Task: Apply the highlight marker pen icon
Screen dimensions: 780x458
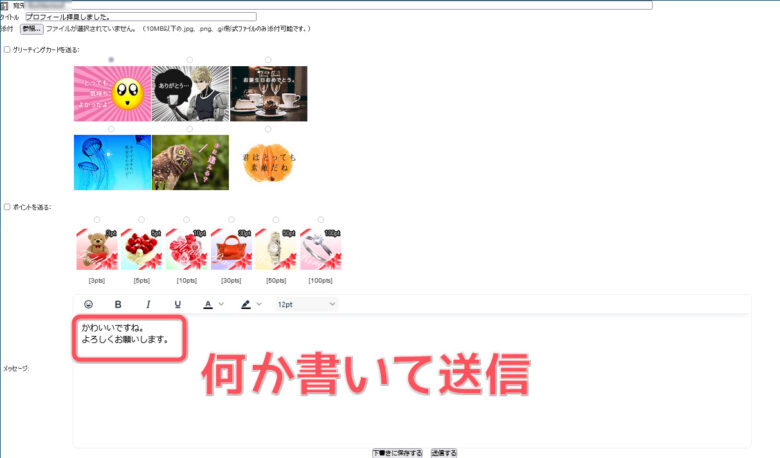Action: point(245,304)
